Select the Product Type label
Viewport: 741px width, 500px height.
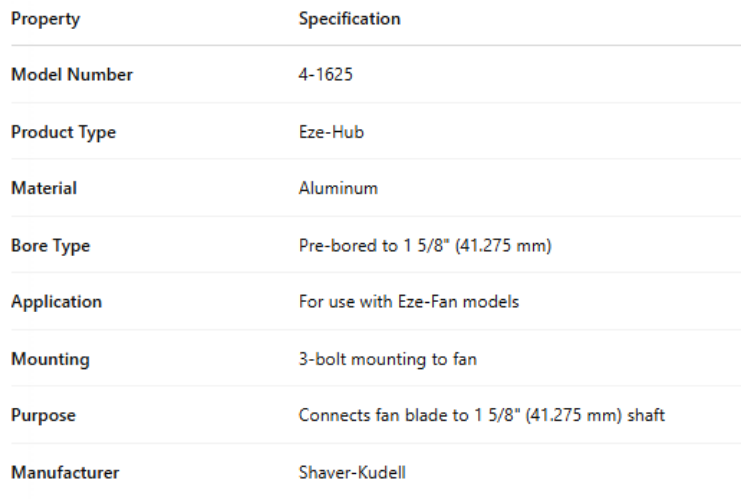pyautogui.click(x=64, y=132)
